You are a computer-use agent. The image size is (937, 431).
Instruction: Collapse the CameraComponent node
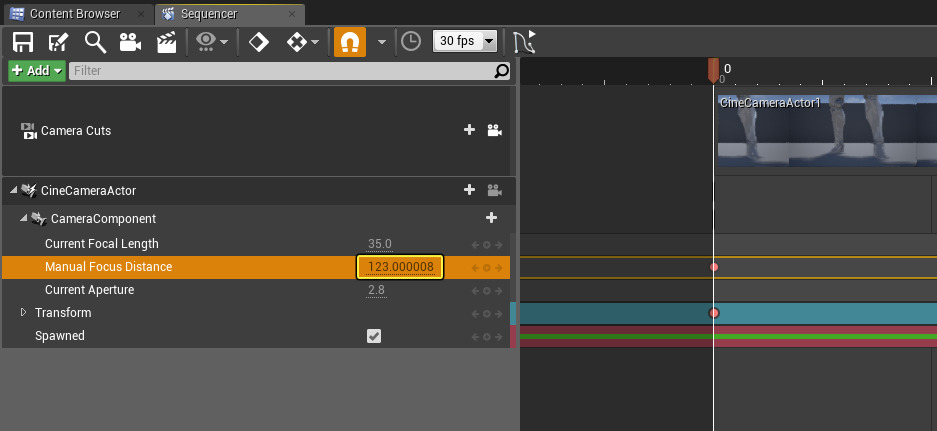coord(23,218)
